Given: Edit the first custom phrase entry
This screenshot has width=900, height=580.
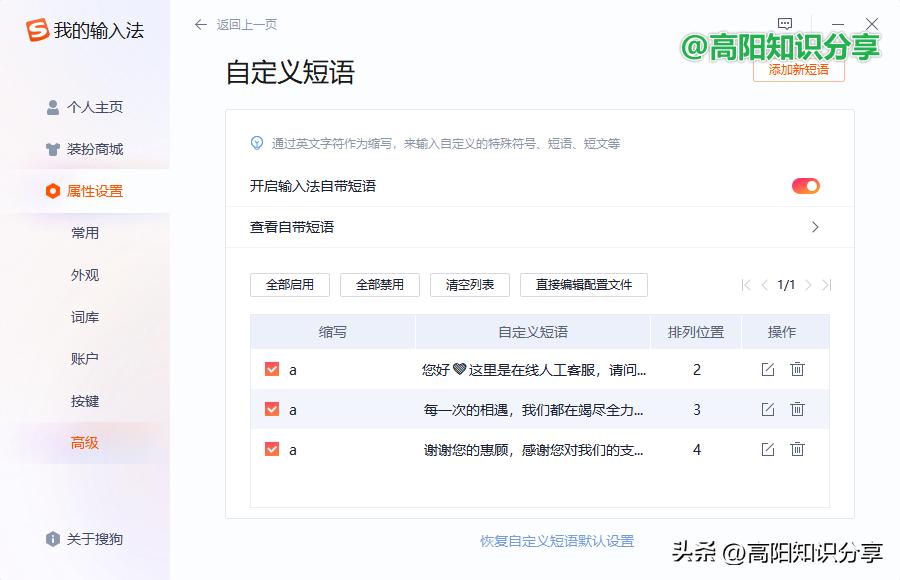Looking at the screenshot, I should pyautogui.click(x=765, y=368).
